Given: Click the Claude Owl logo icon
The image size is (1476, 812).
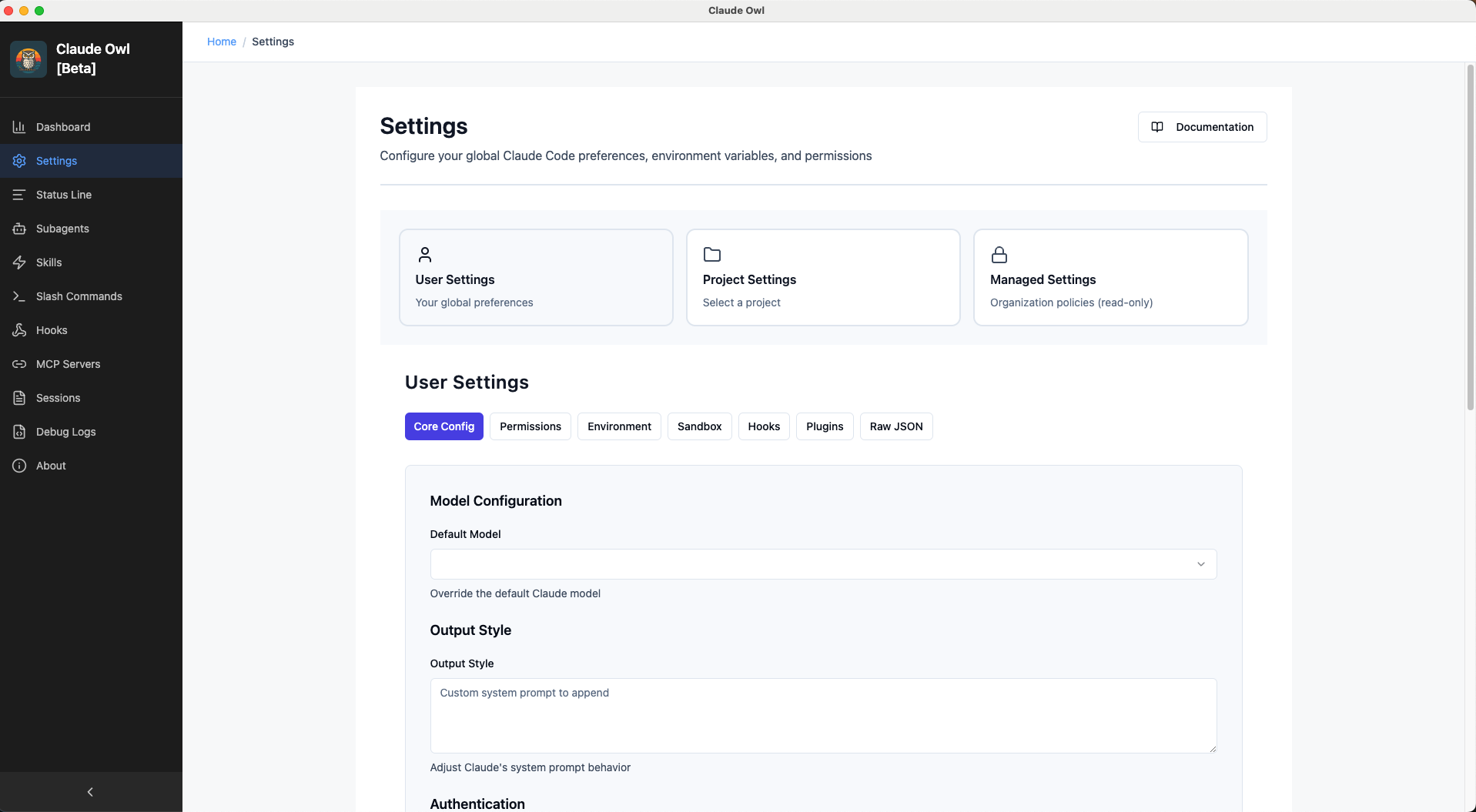Looking at the screenshot, I should click(28, 59).
